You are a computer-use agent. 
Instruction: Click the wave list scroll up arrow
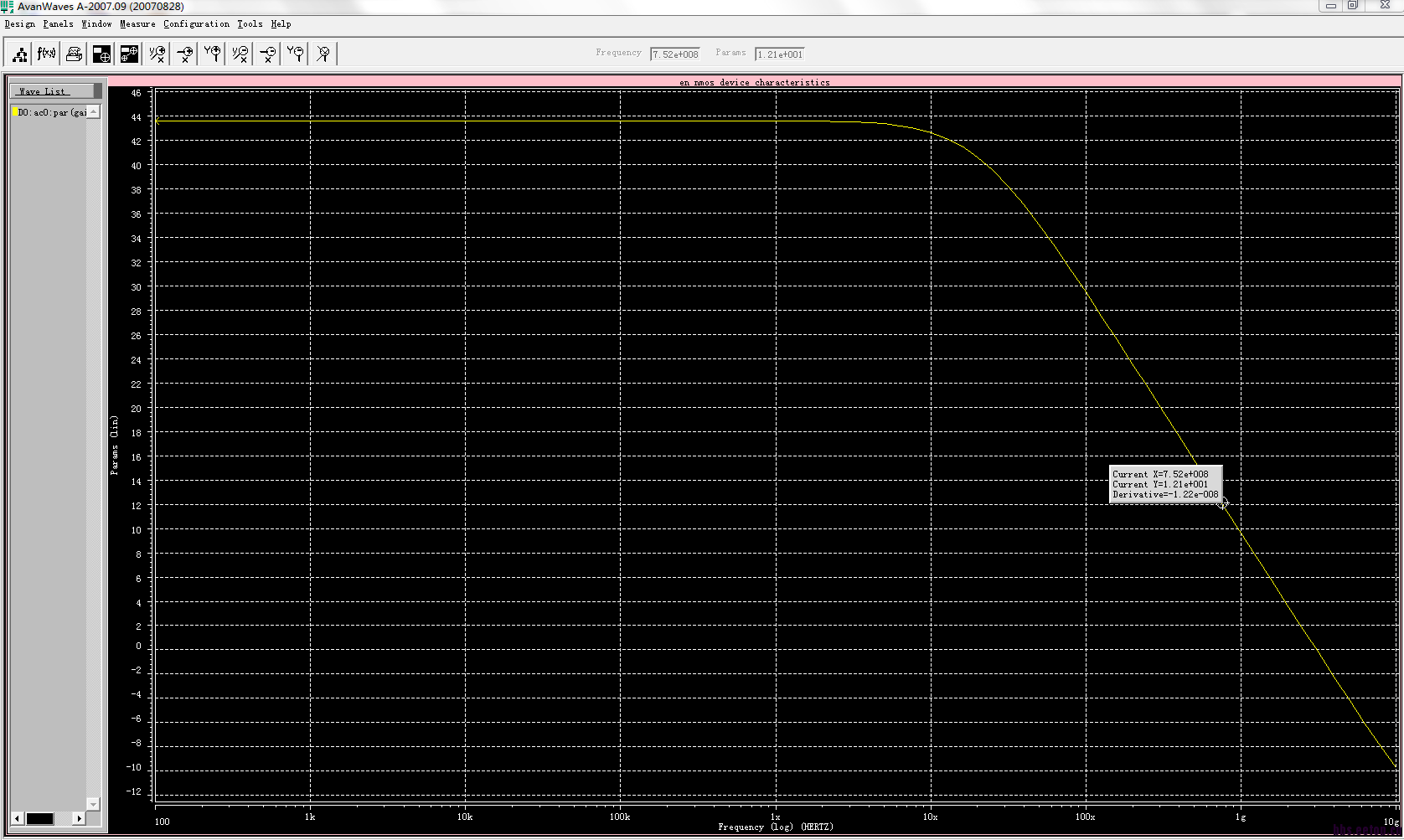click(x=94, y=112)
